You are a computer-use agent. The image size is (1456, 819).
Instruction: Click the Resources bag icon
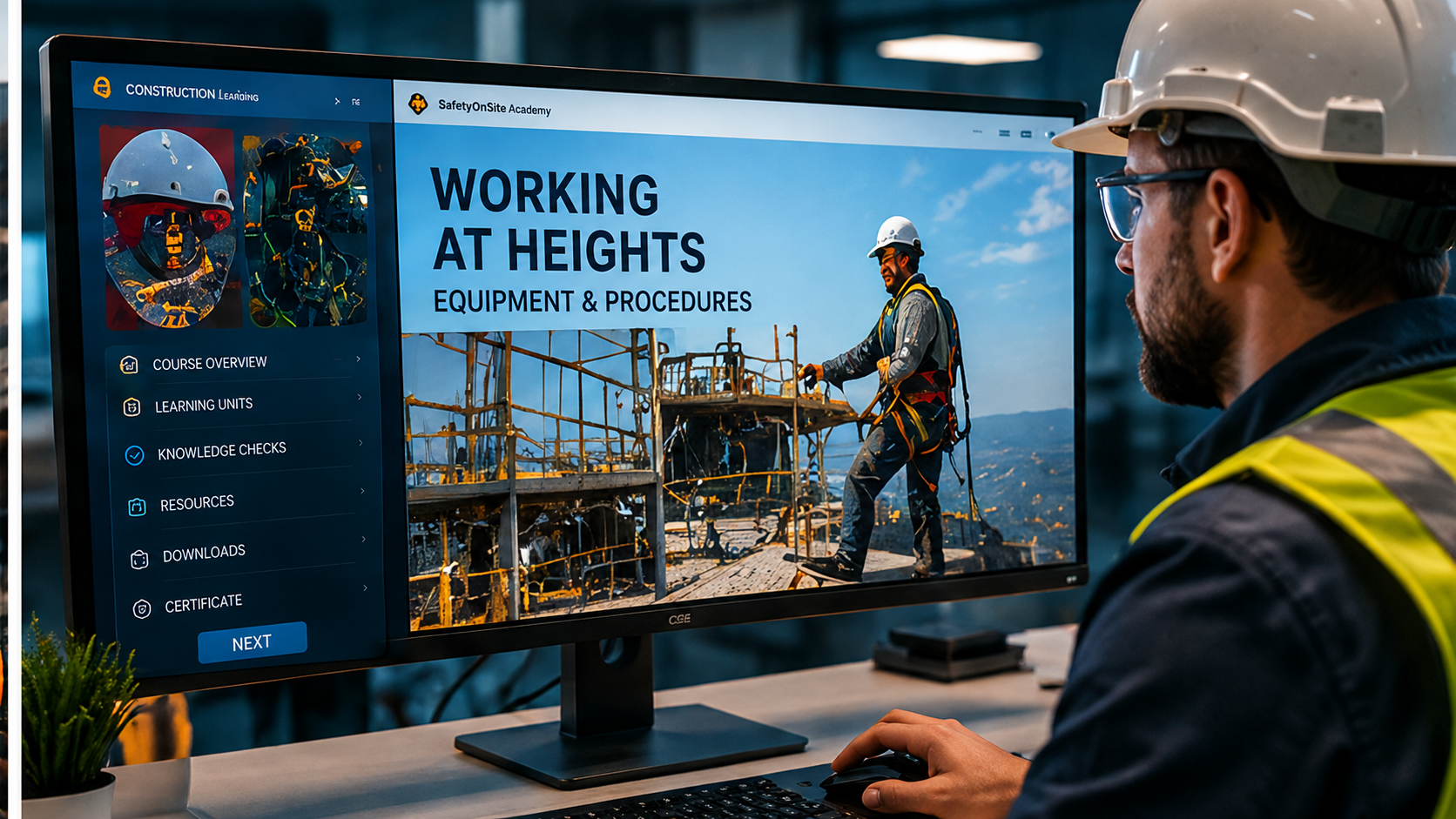(137, 507)
